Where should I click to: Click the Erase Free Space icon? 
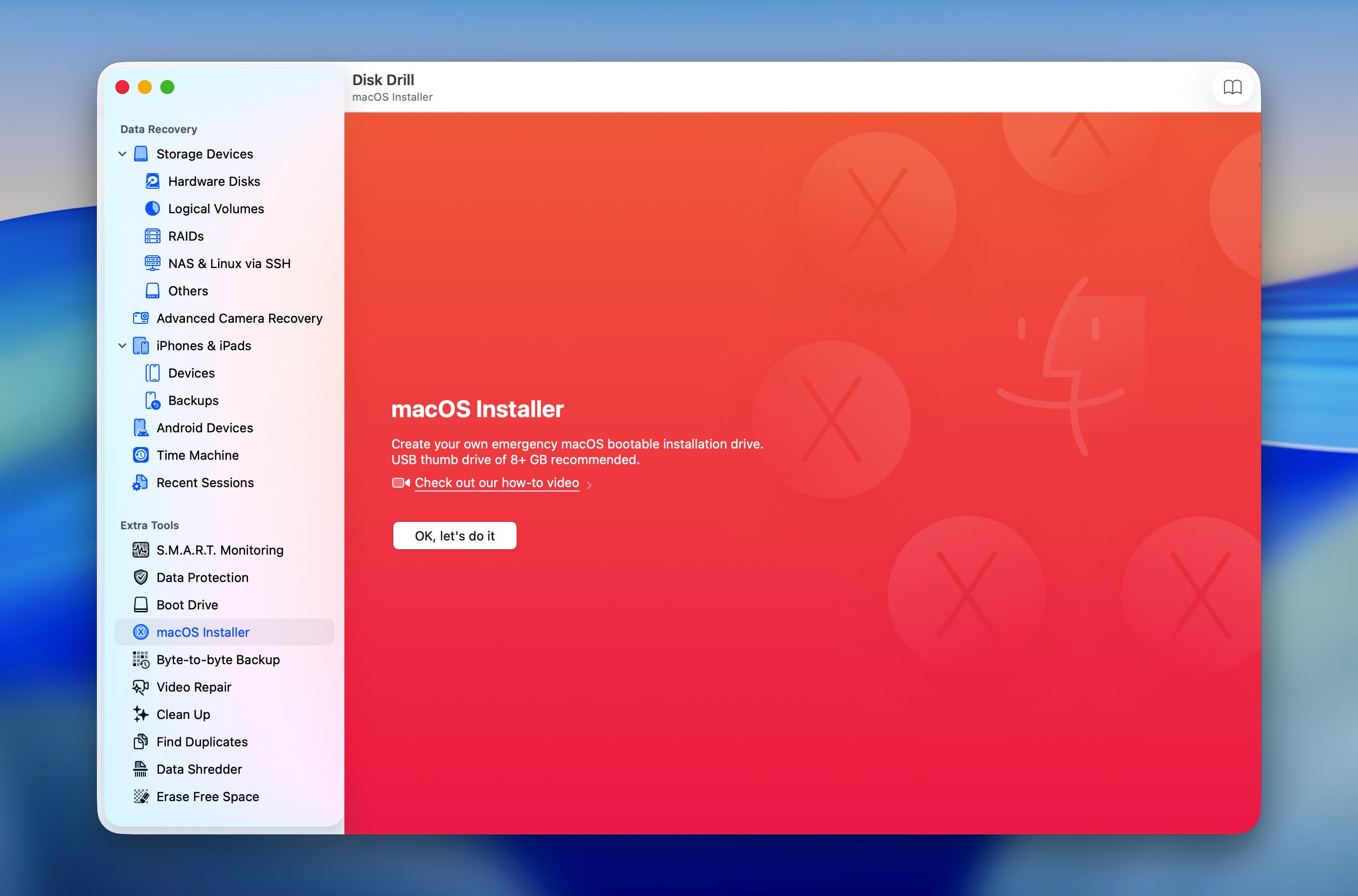(140, 796)
